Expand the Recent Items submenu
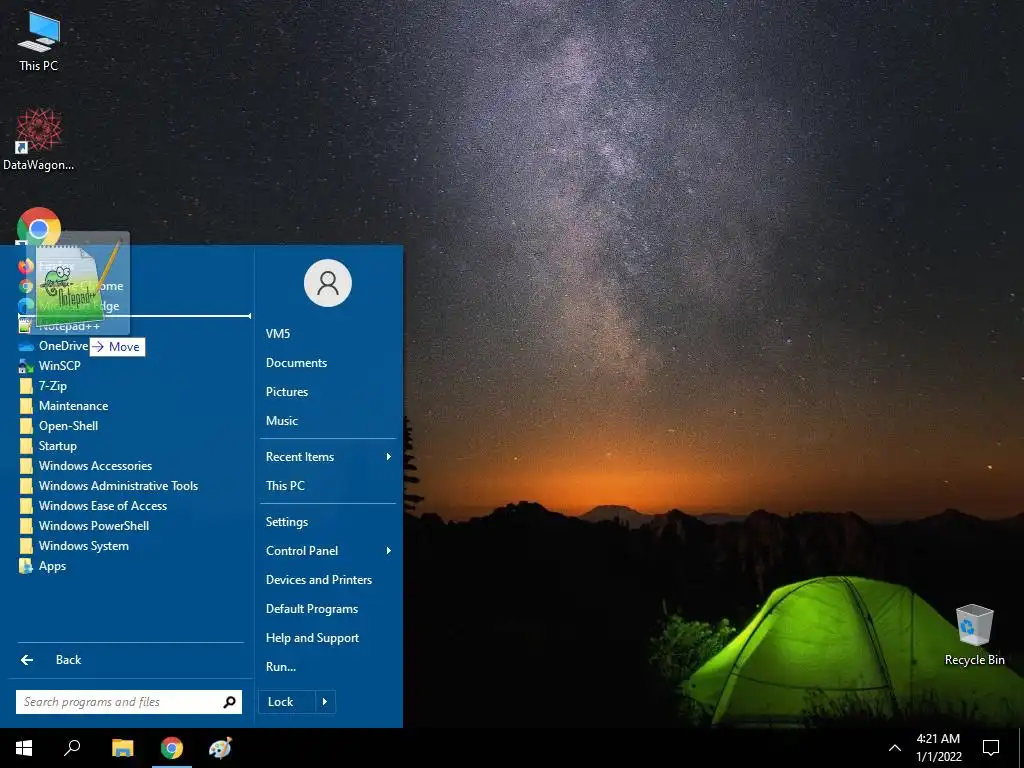The height and width of the screenshot is (768, 1024). pyautogui.click(x=328, y=457)
